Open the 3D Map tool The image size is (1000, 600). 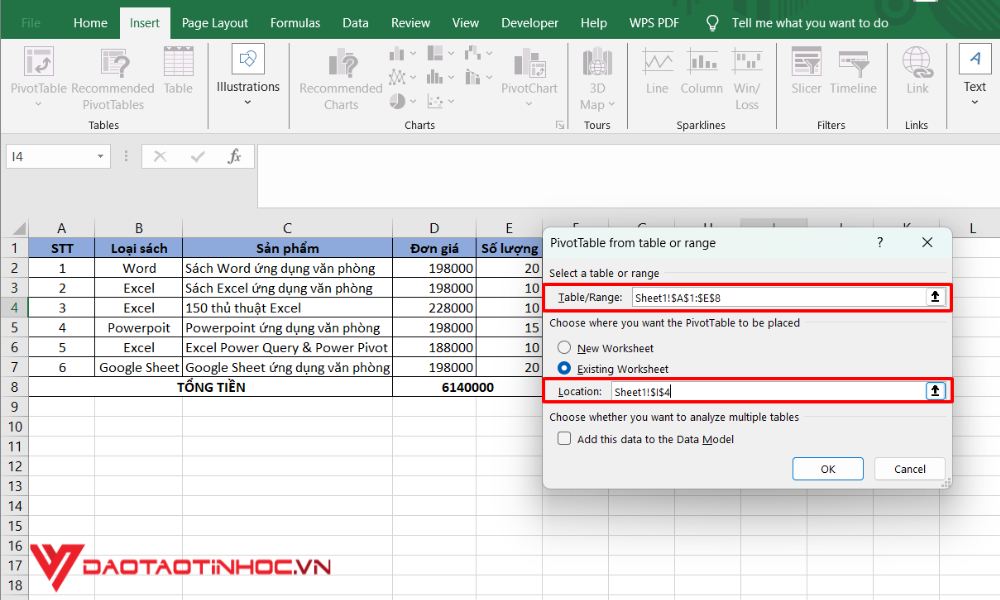click(x=596, y=75)
